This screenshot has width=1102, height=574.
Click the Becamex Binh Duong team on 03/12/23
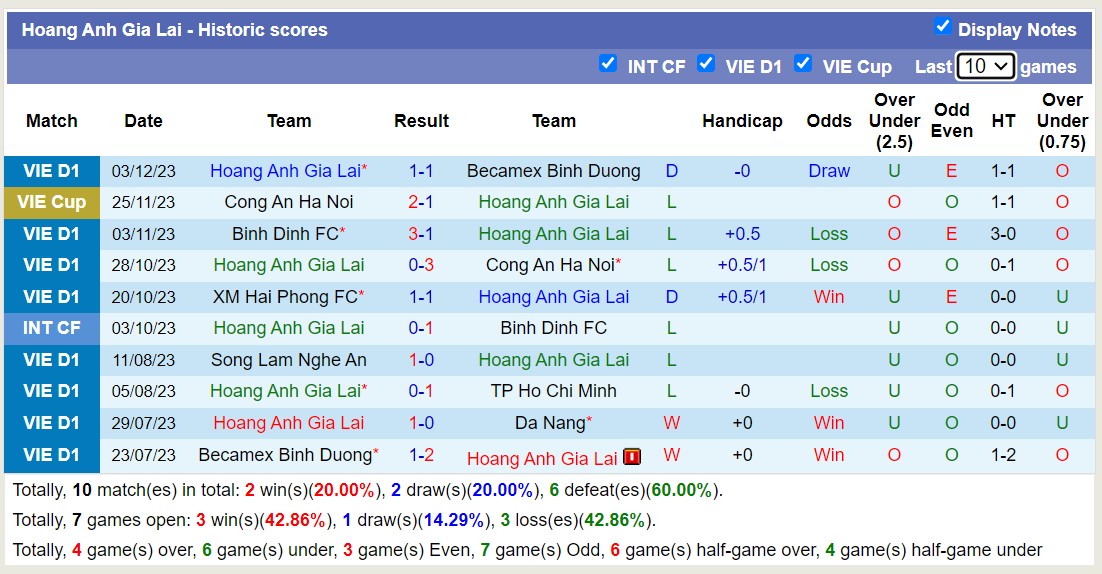pyautogui.click(x=554, y=171)
